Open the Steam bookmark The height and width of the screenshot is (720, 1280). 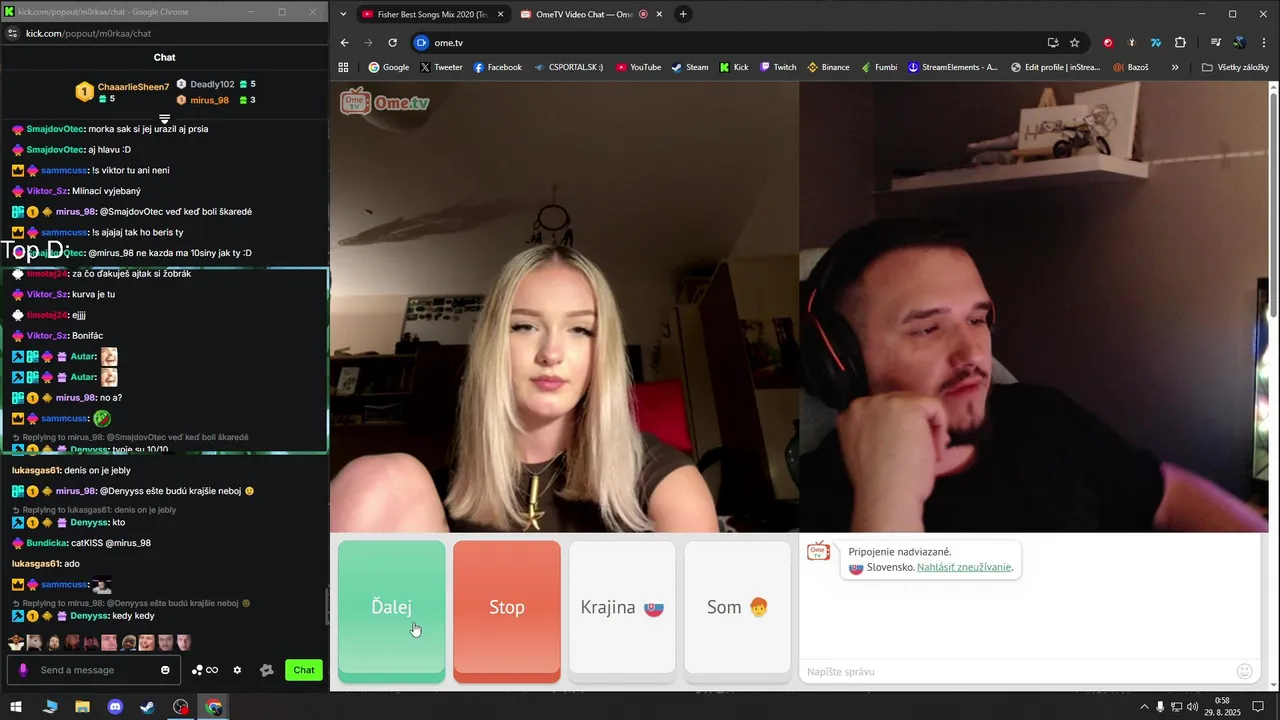coord(690,67)
